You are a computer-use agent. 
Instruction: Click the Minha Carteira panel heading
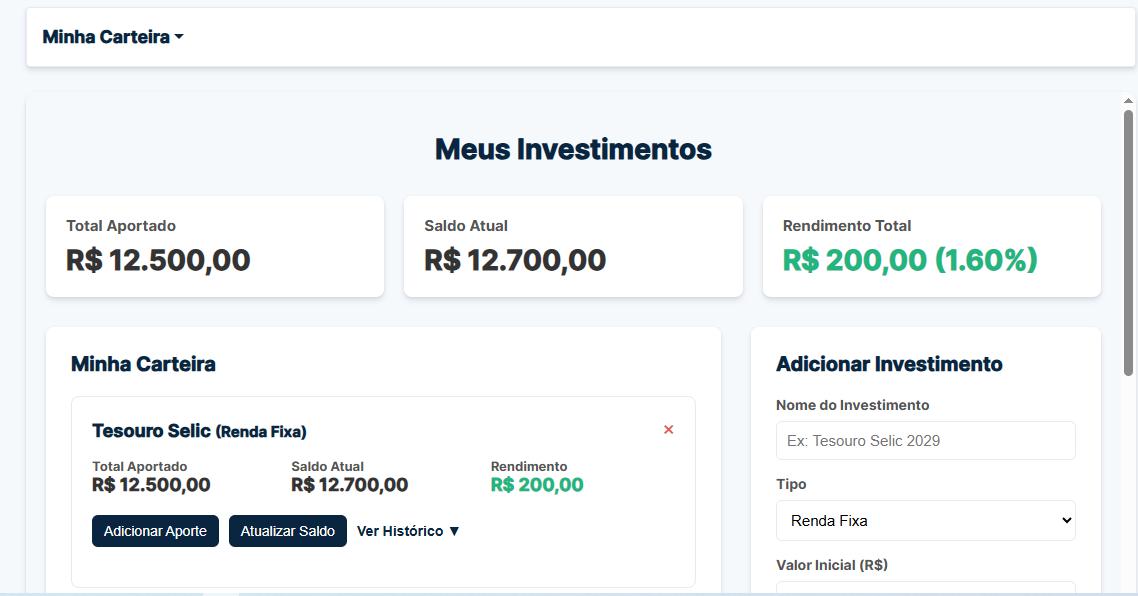click(x=143, y=364)
